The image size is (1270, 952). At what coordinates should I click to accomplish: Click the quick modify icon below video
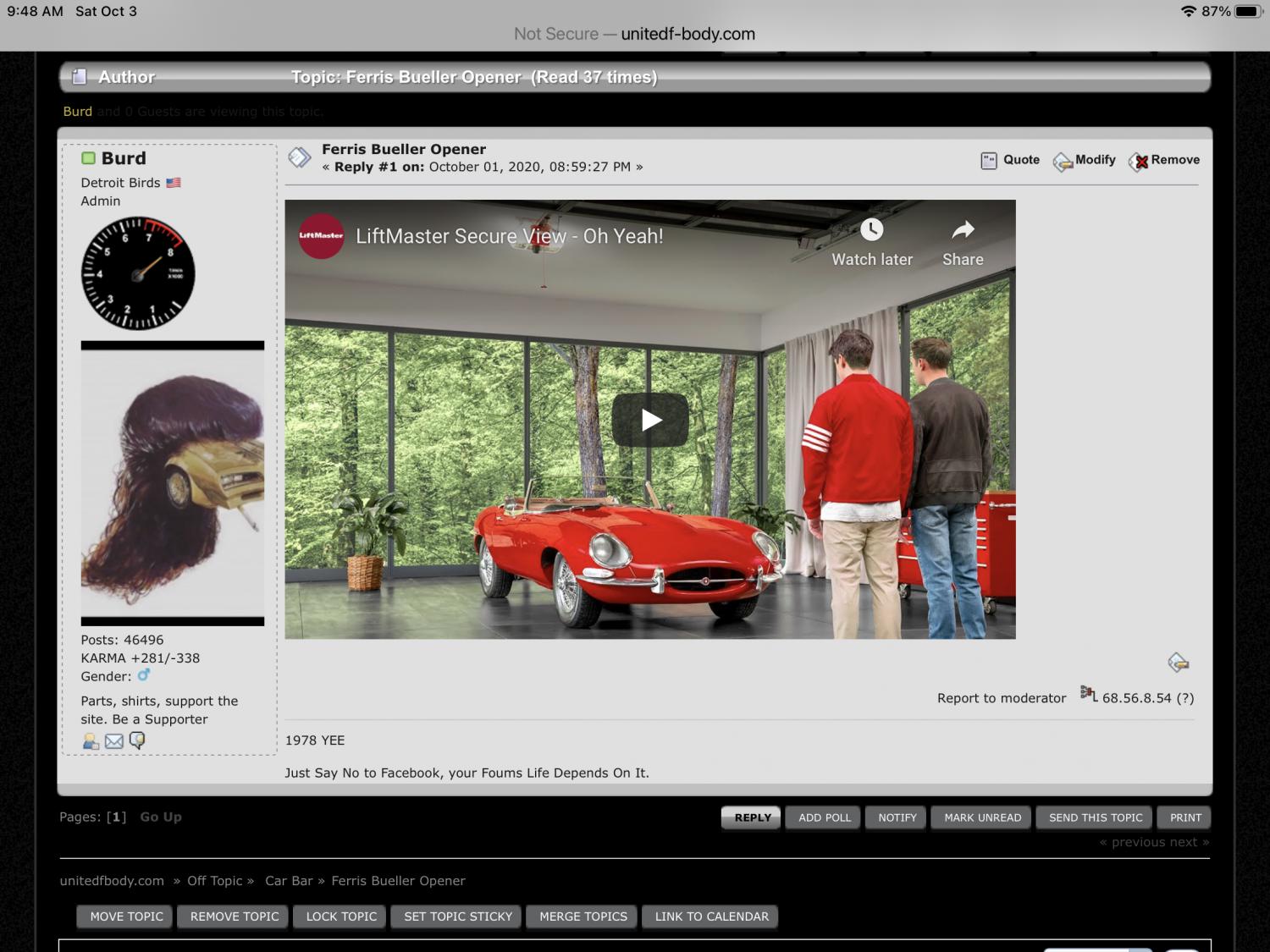pos(1178,662)
